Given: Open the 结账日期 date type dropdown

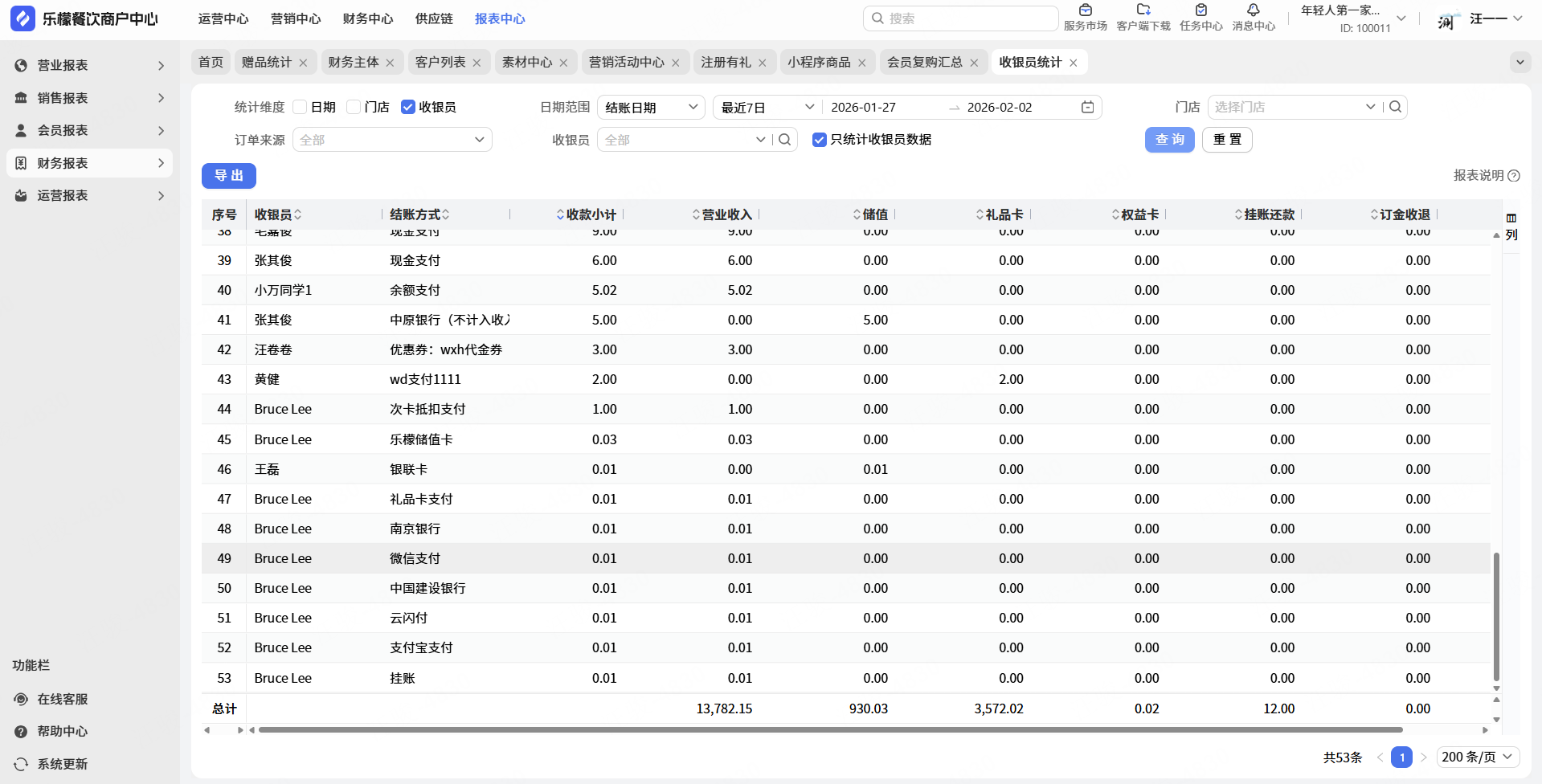Looking at the screenshot, I should point(651,108).
